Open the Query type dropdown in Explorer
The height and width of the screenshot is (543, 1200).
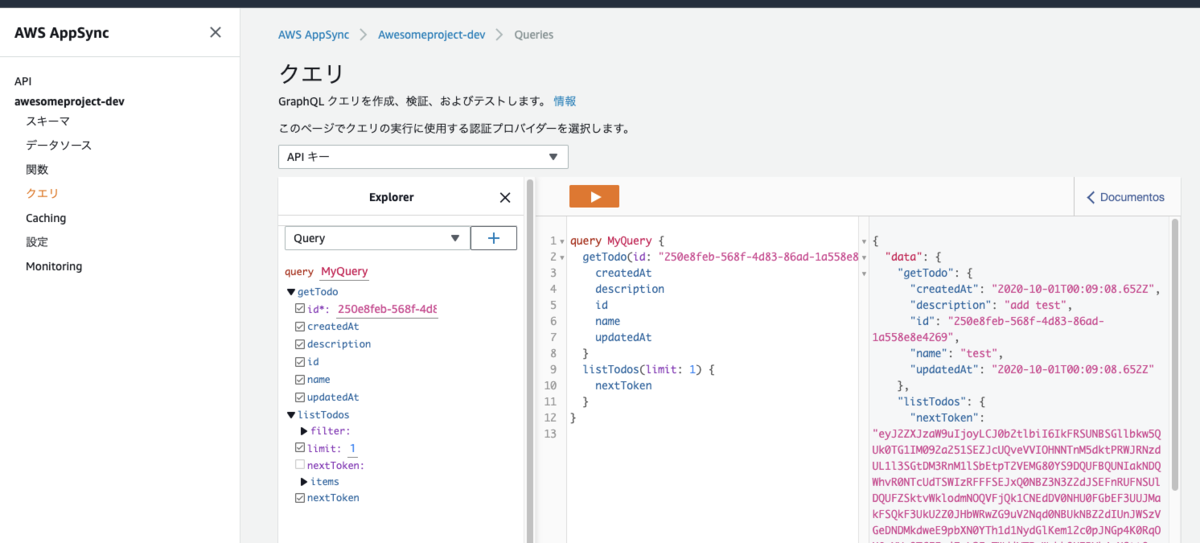pyautogui.click(x=376, y=238)
